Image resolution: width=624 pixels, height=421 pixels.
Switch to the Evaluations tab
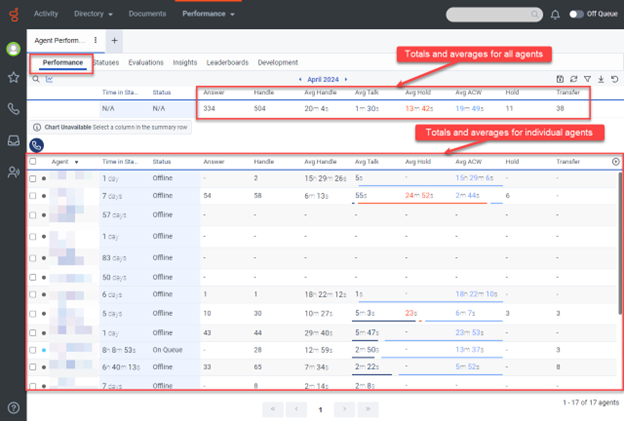point(146,62)
